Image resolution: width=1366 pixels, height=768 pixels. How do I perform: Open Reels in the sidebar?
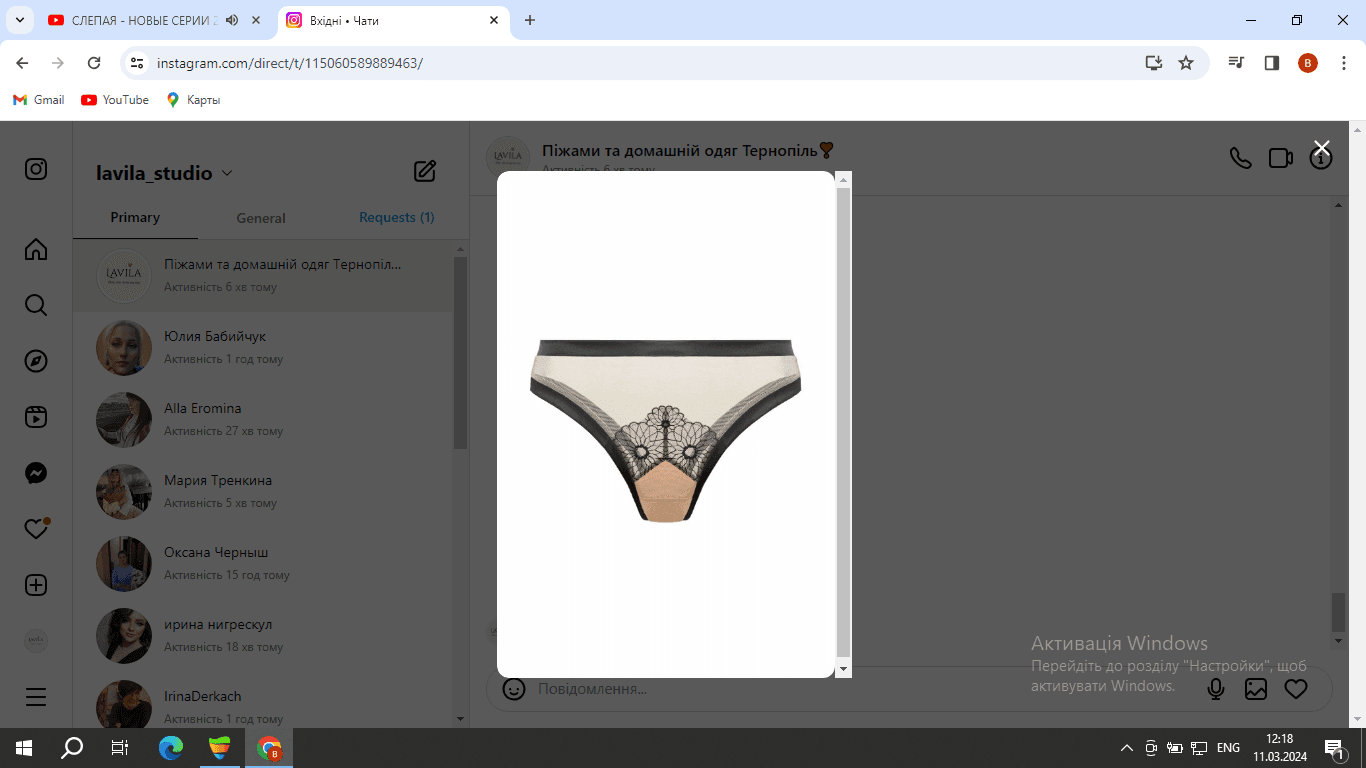(x=36, y=417)
